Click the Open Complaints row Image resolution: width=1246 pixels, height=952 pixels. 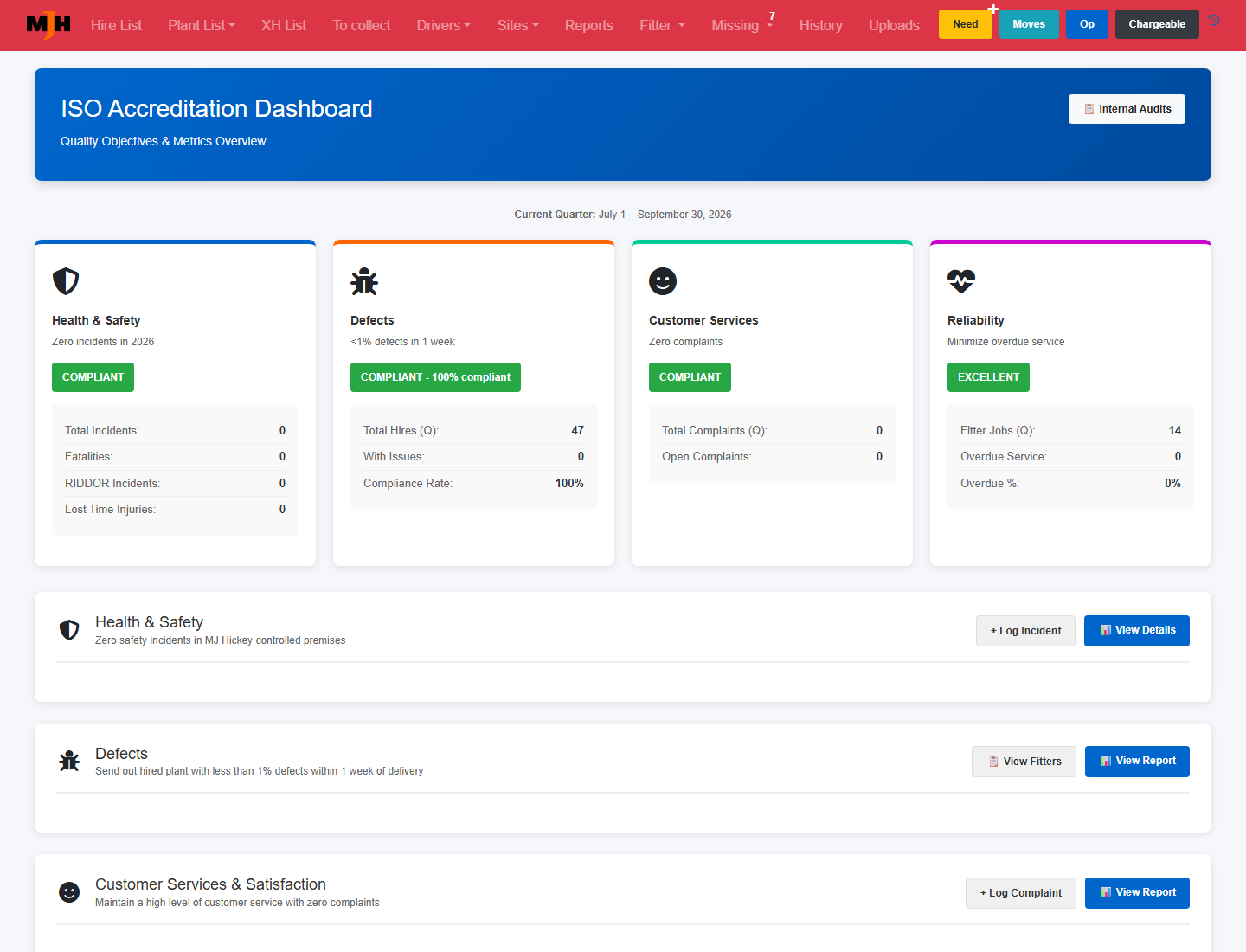(772, 457)
